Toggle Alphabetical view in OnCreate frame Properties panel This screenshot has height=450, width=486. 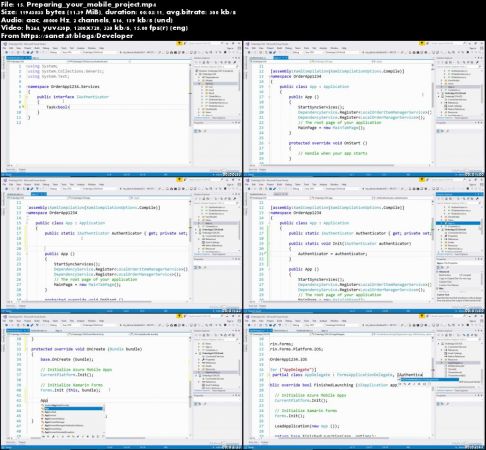tap(200, 404)
